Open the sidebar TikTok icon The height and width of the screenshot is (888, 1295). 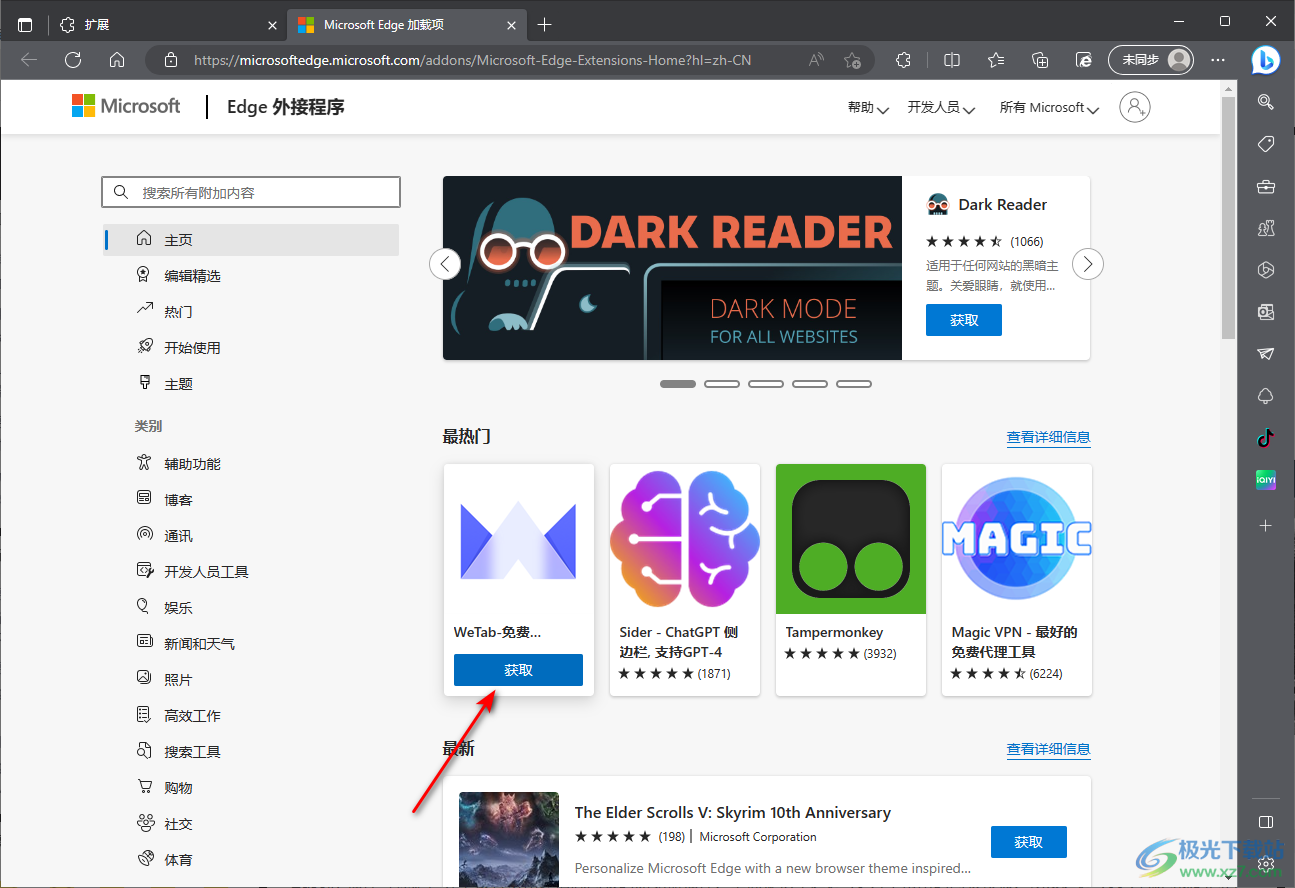(1266, 438)
